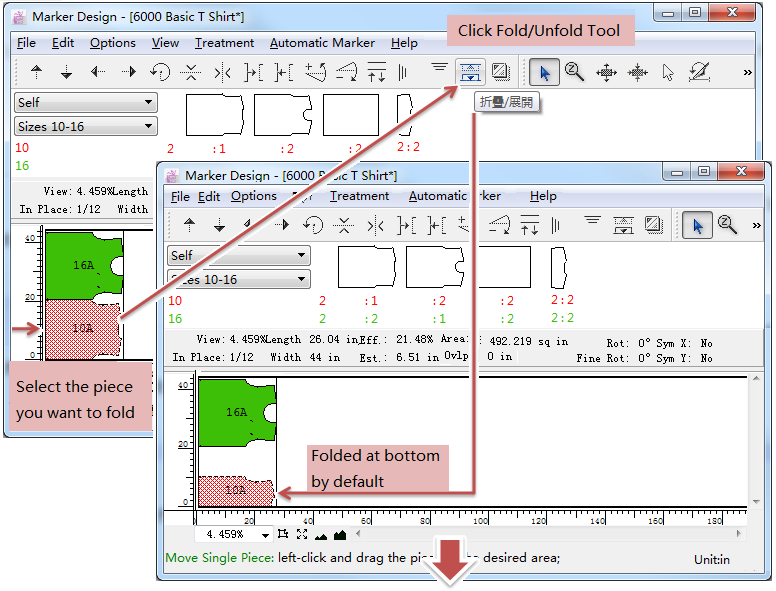Activate the zoom magnifier tool in front window

(727, 225)
